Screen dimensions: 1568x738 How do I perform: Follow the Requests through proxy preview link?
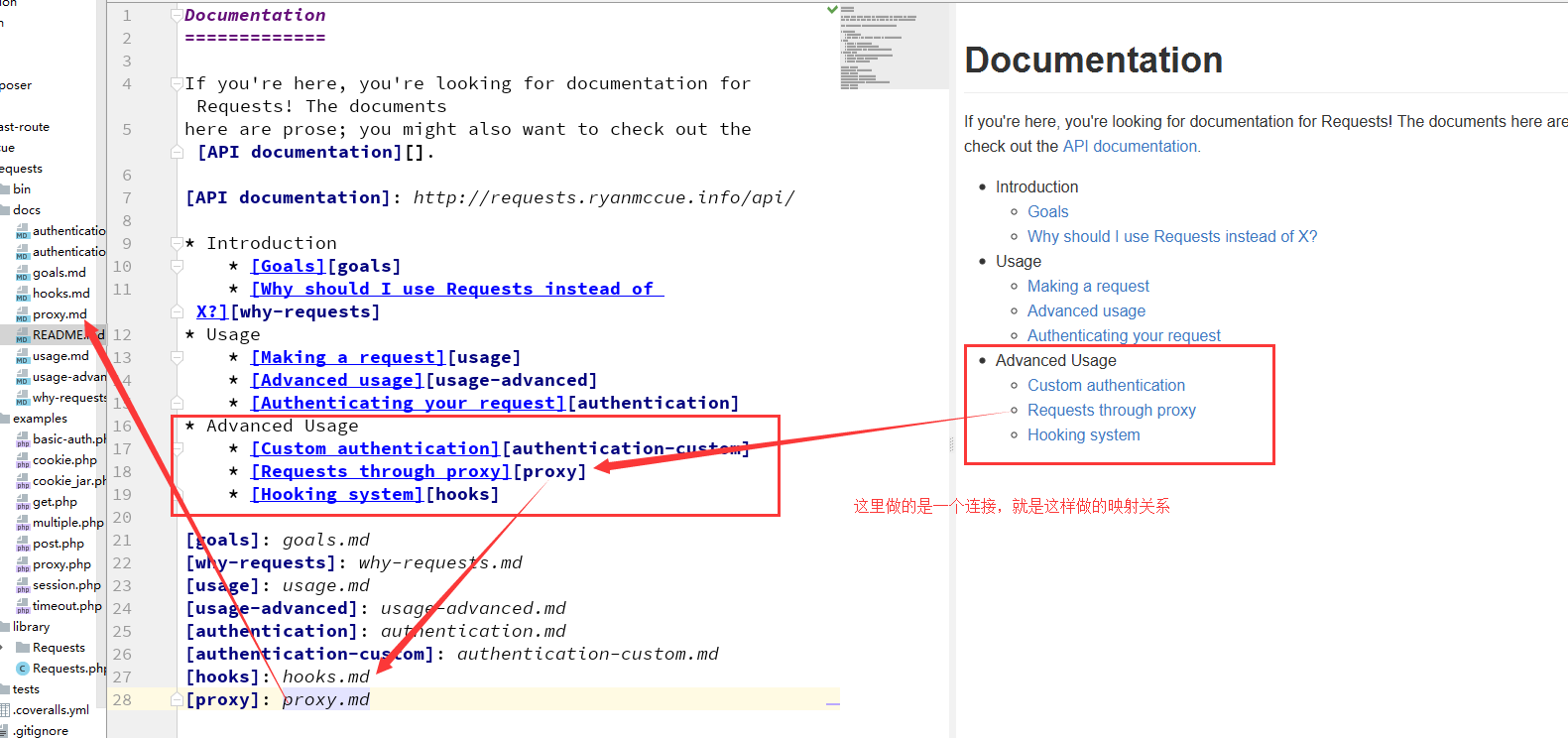(1111, 411)
